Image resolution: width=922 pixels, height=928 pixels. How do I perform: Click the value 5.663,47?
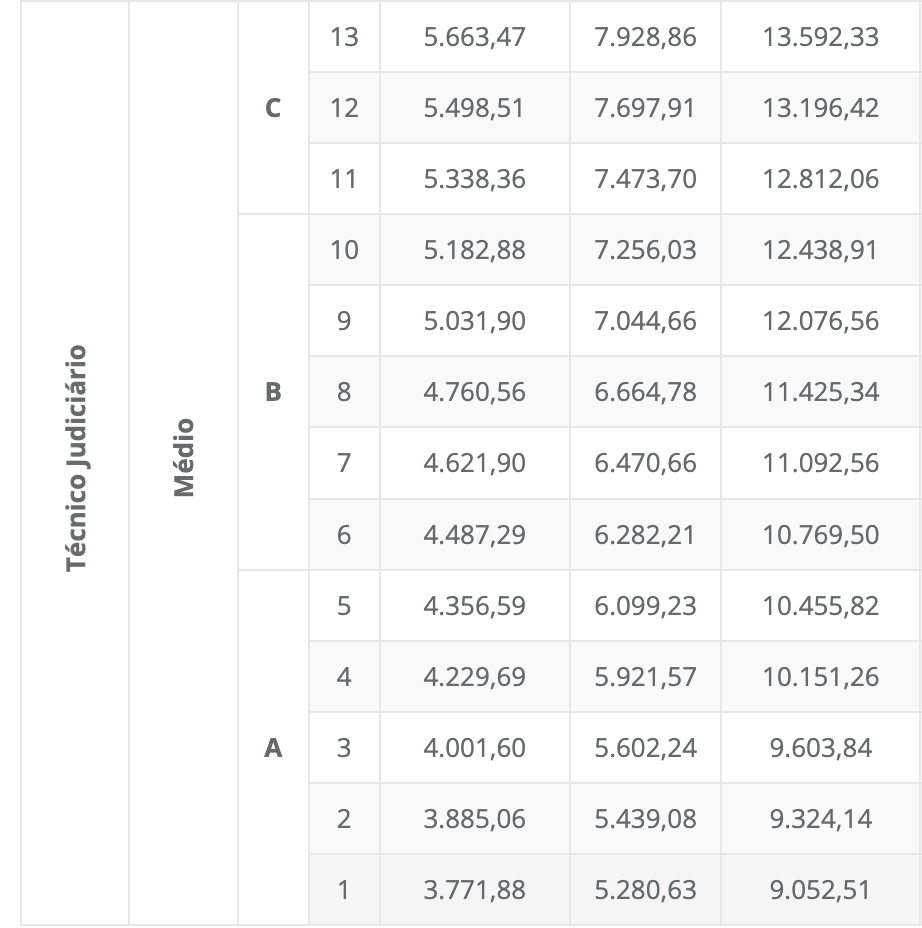[x=474, y=37]
